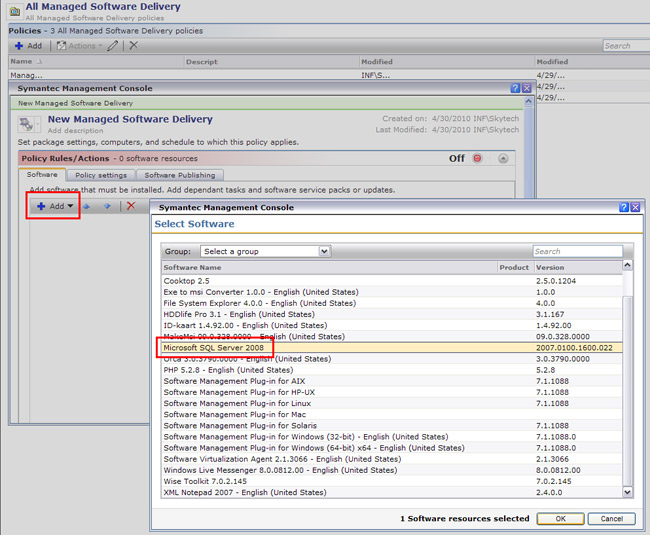Sort by the Software Name column header
The height and width of the screenshot is (535, 650).
point(330,267)
